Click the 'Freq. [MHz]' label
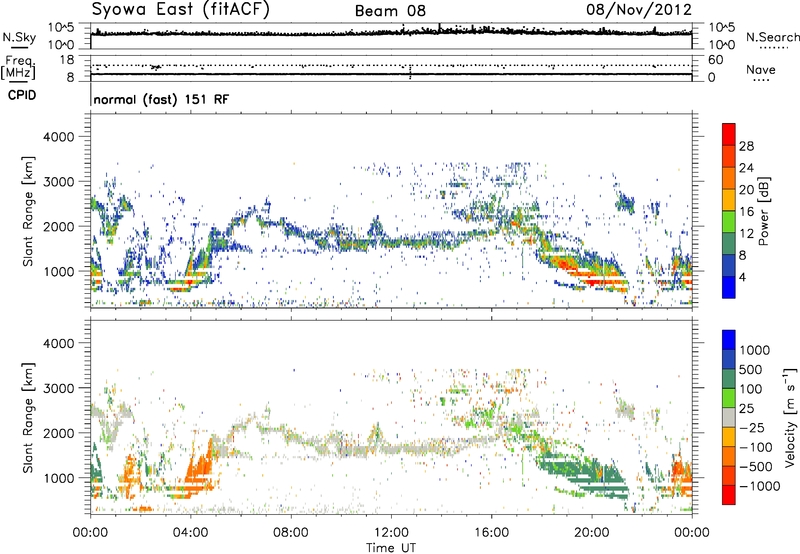800x554 pixels. tap(18, 67)
